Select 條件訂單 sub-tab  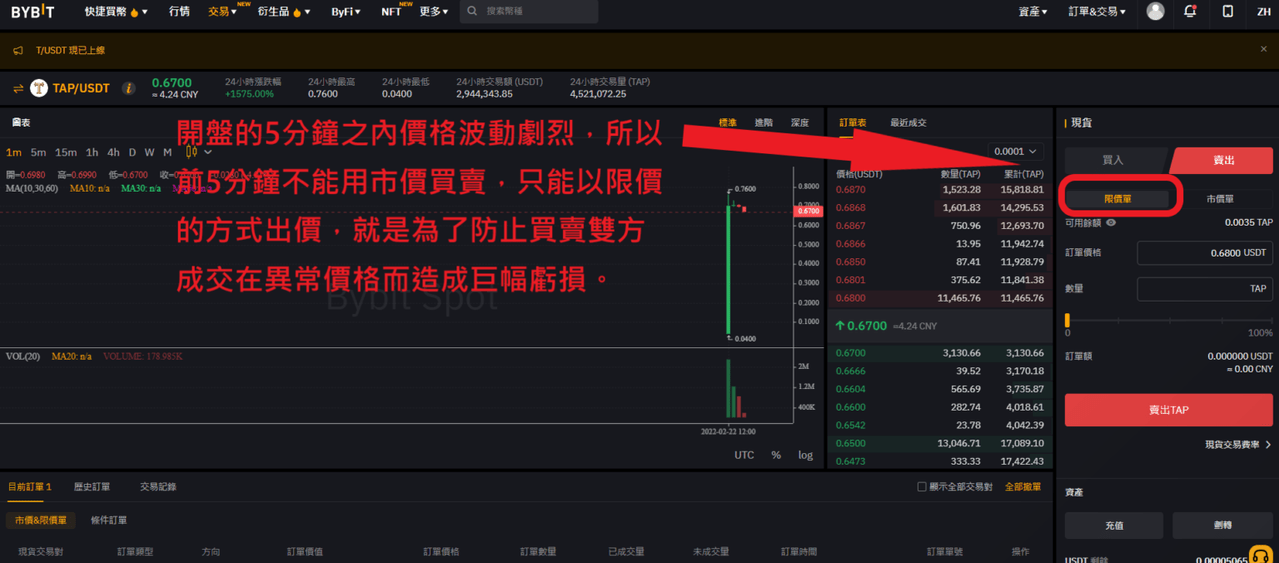(109, 520)
